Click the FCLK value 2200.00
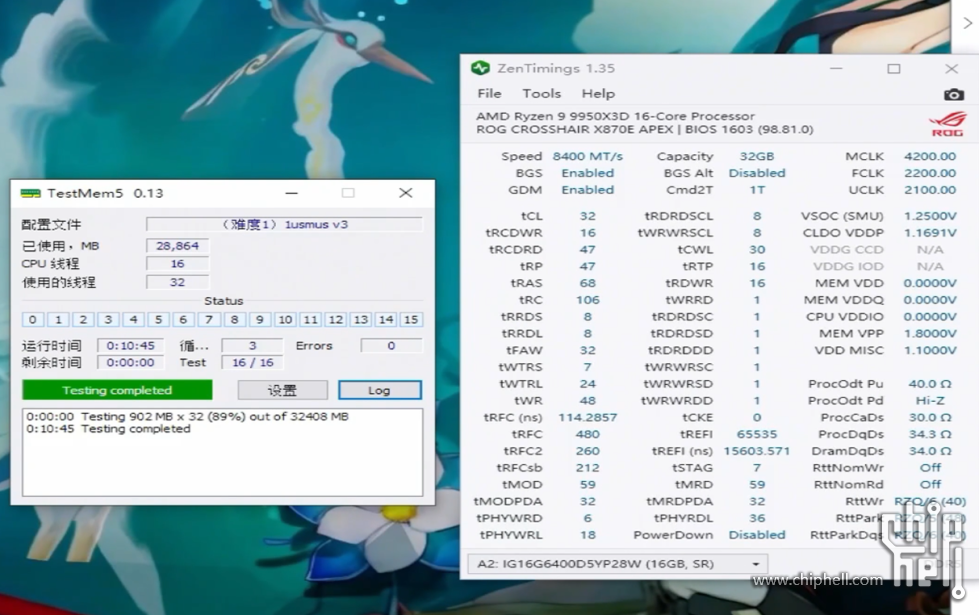Viewport: 979px width, 615px height. click(x=930, y=173)
